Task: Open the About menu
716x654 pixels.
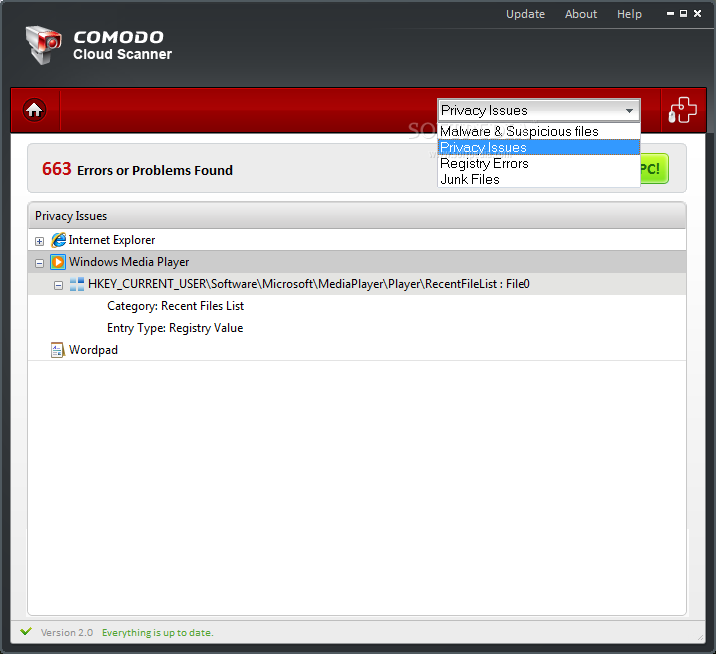Action: point(581,14)
